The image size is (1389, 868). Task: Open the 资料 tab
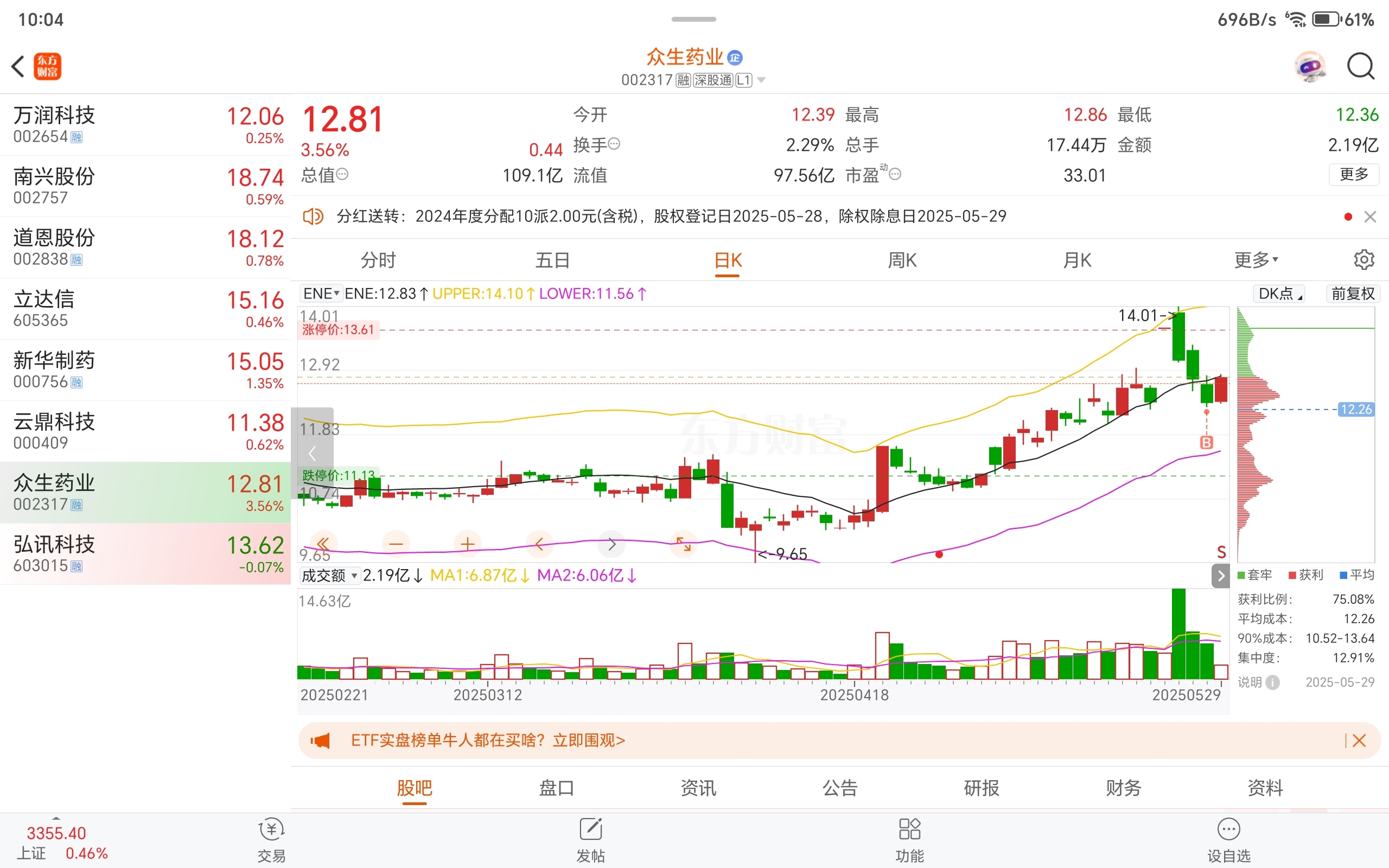click(1265, 788)
